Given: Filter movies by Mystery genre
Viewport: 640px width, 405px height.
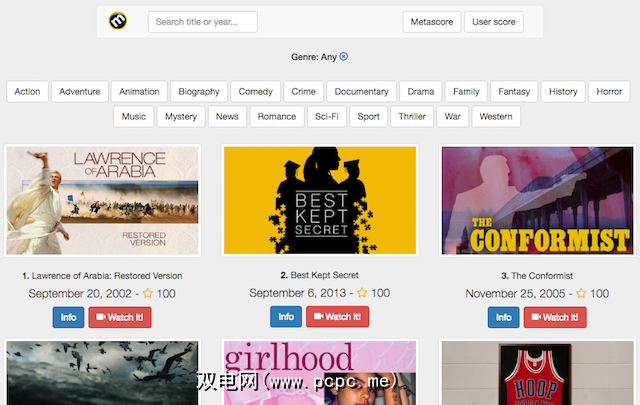Looking at the screenshot, I should coord(181,116).
